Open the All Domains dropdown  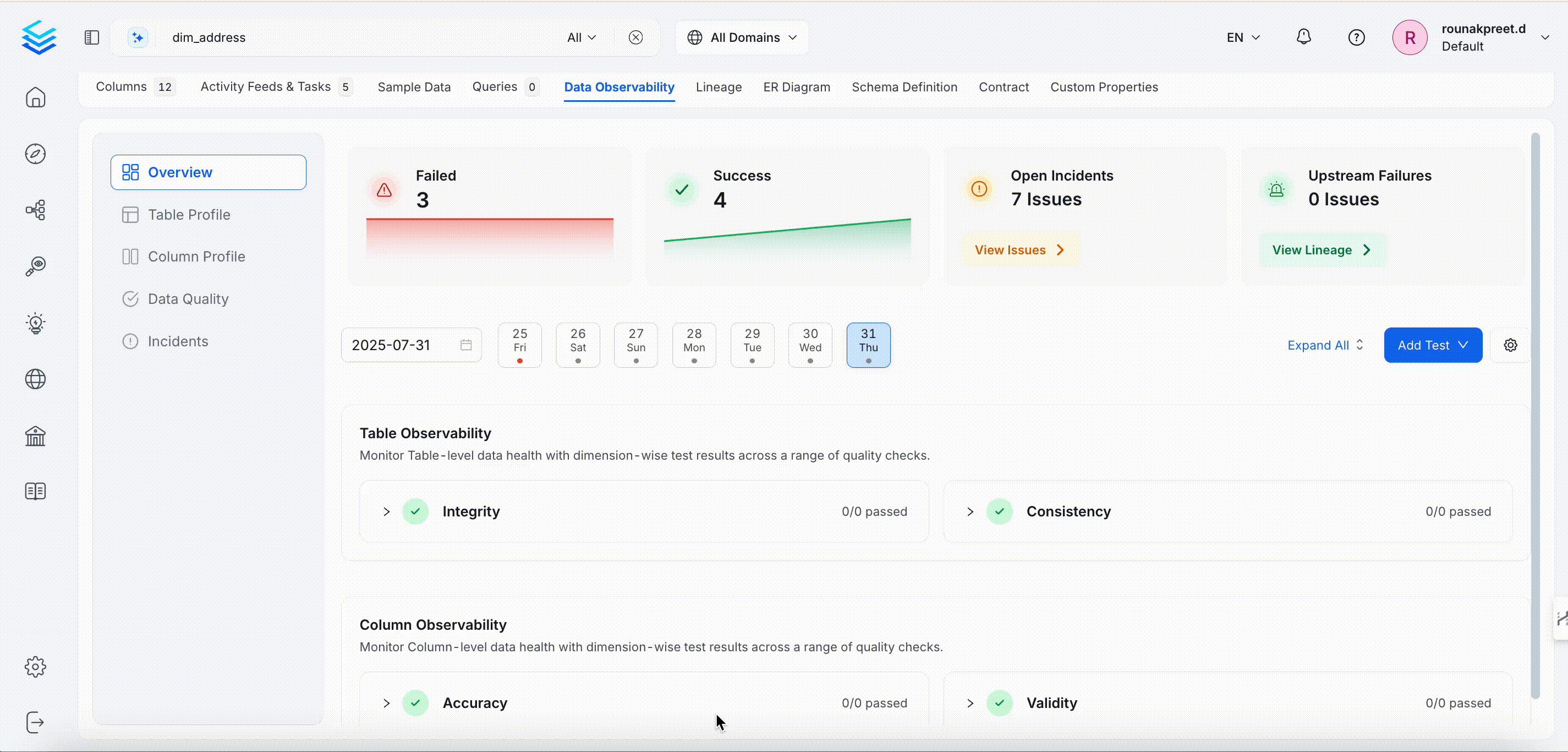tap(742, 37)
